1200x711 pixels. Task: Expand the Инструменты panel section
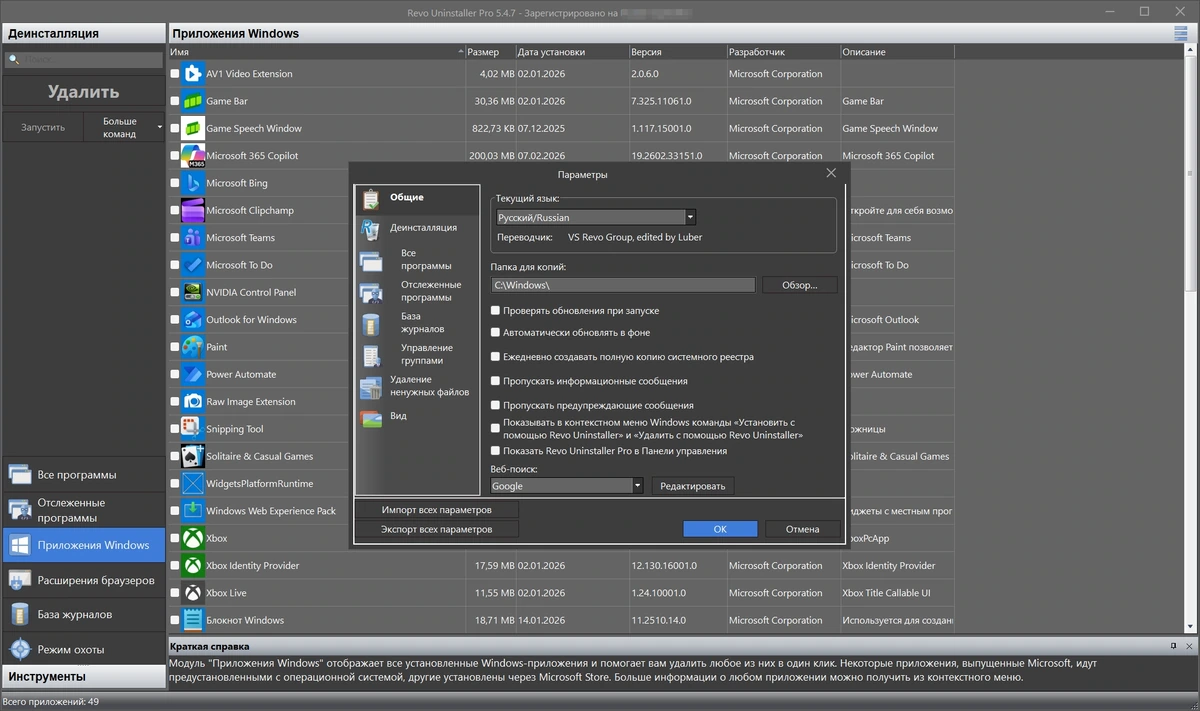click(x=83, y=677)
